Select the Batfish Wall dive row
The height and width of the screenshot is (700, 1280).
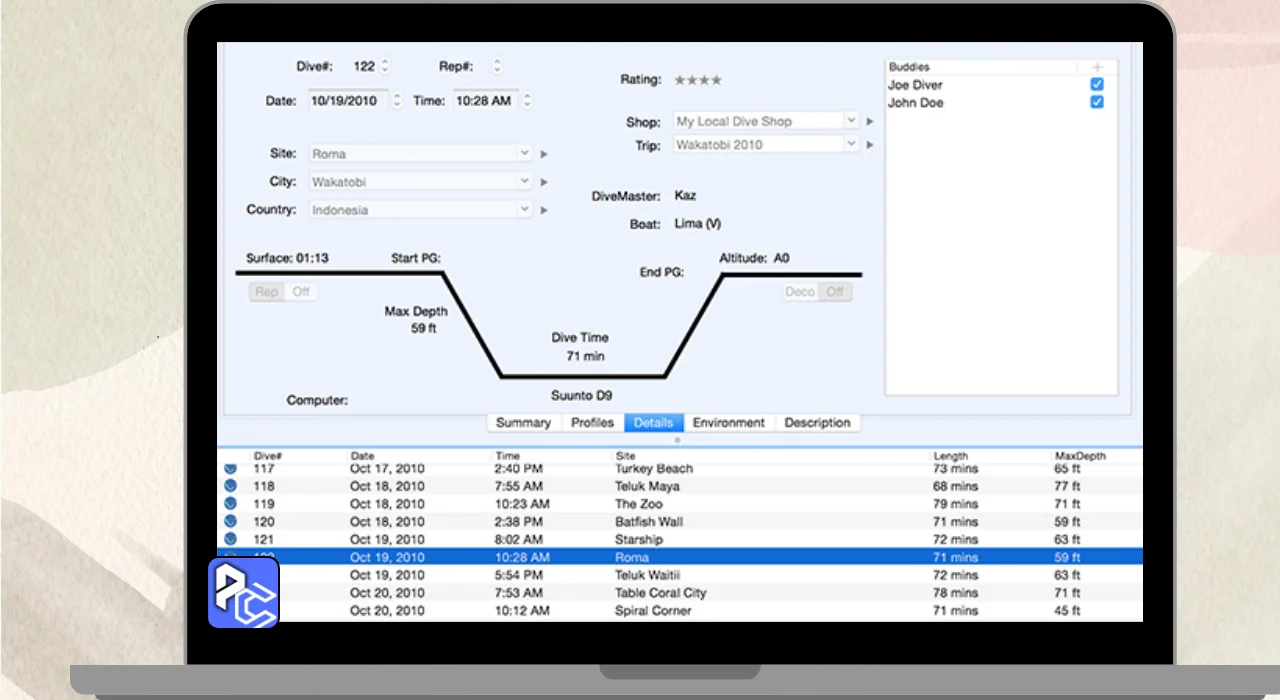649,522
